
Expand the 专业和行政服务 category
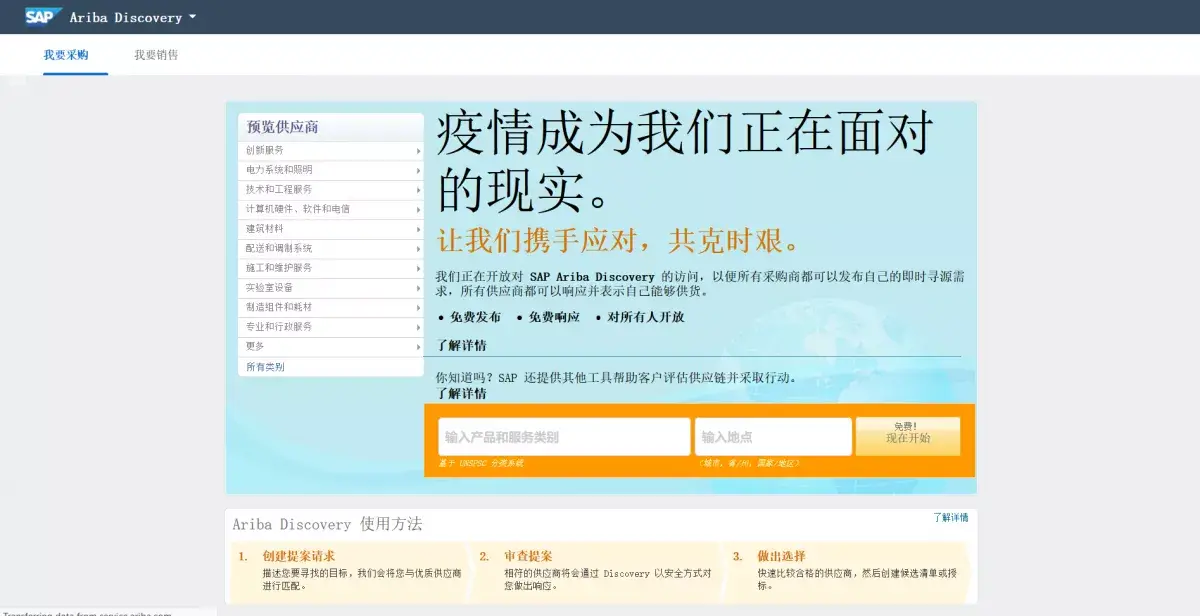pos(331,327)
